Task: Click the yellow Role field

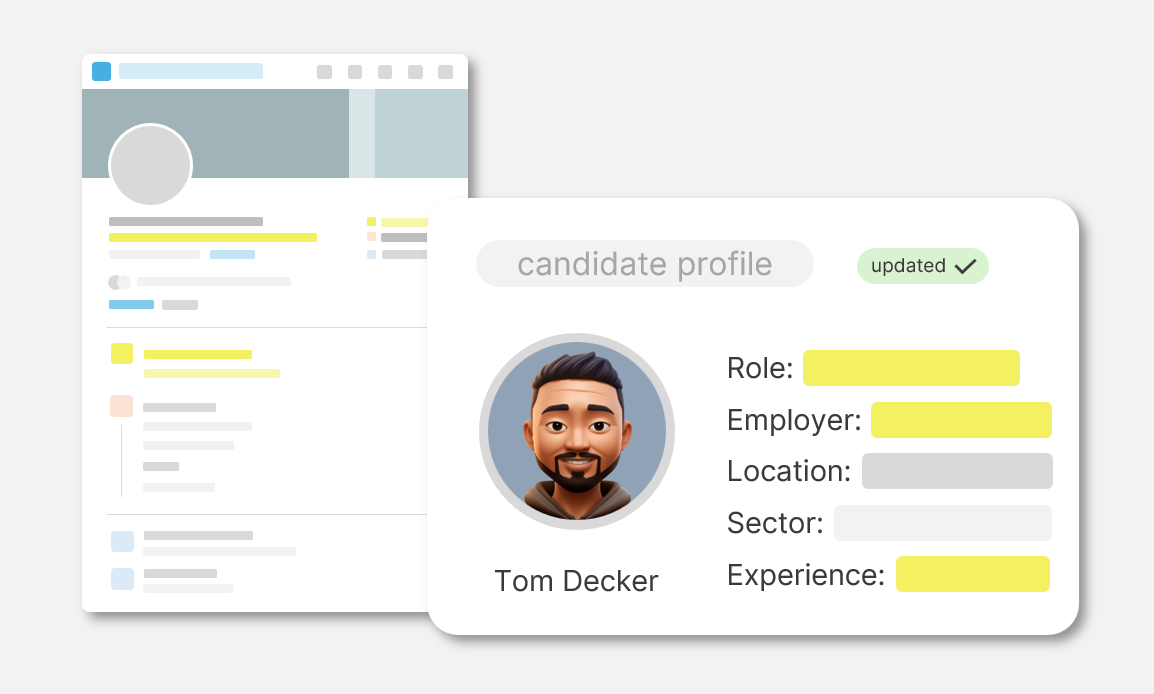Action: [x=911, y=368]
